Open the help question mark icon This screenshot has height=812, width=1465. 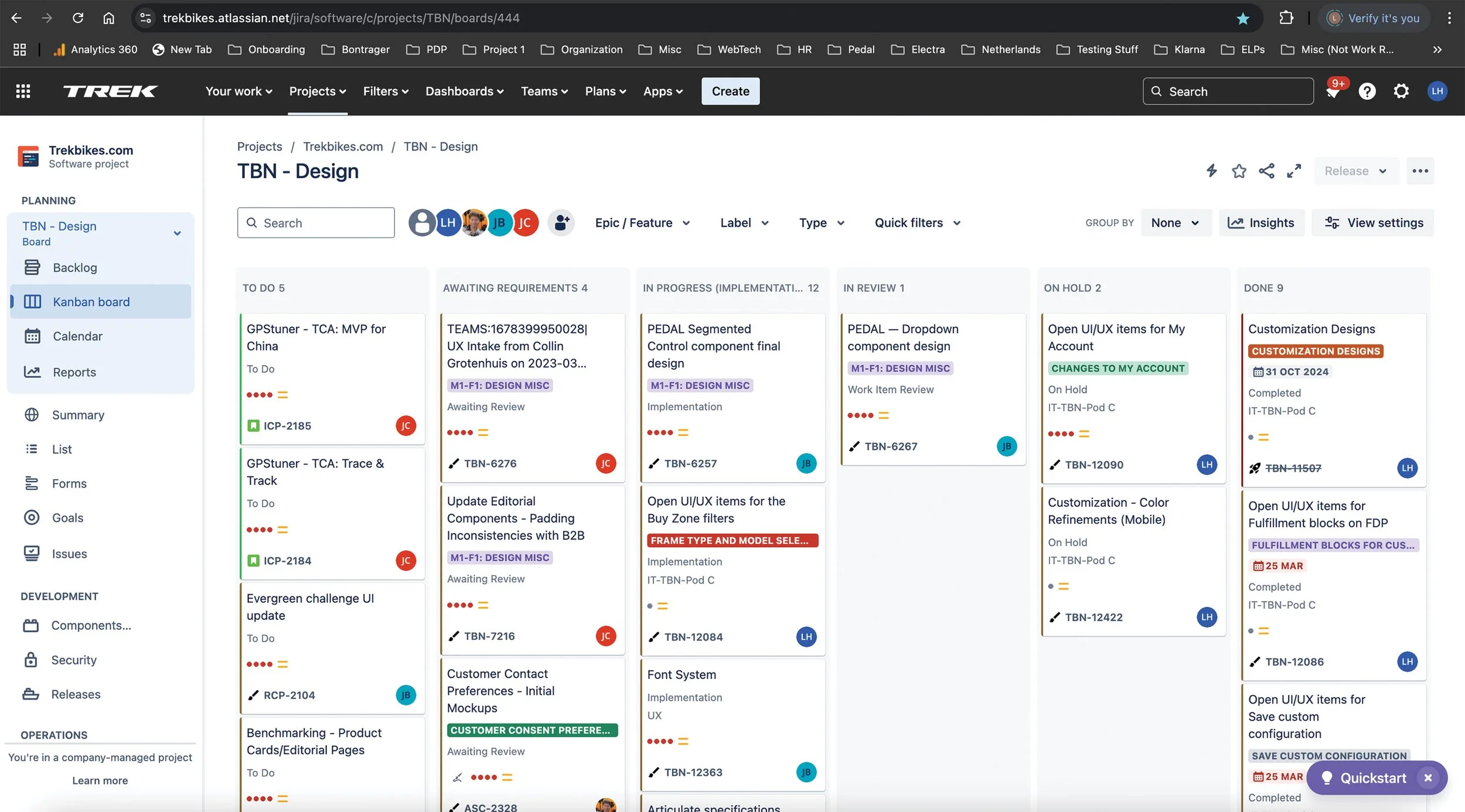[x=1367, y=91]
